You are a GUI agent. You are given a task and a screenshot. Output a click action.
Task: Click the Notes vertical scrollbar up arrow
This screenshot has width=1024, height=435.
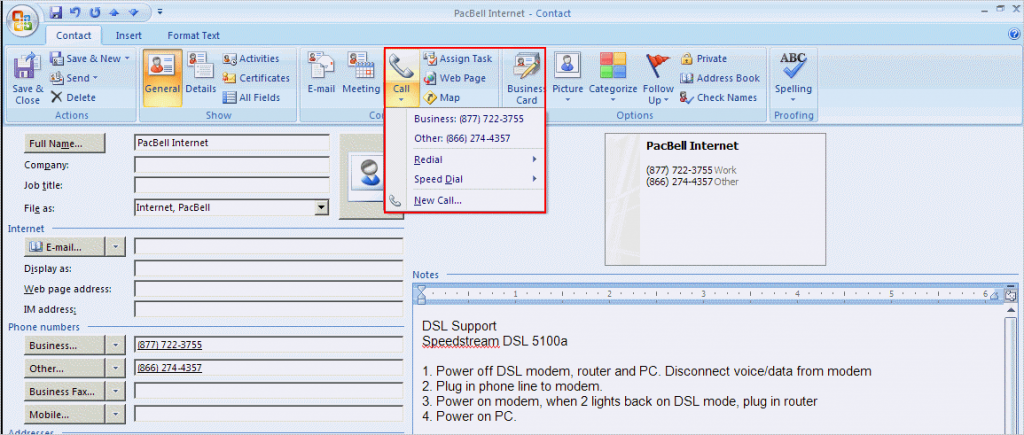pos(1012,311)
